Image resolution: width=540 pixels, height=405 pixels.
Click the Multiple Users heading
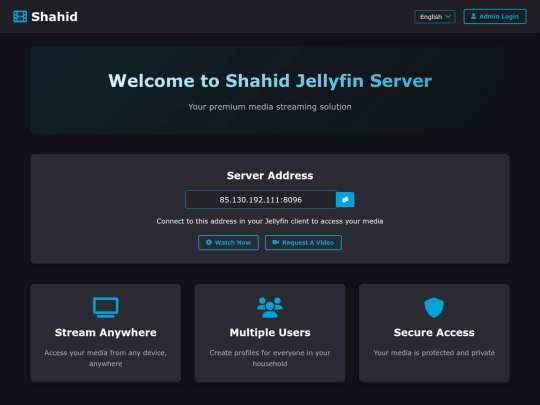pyautogui.click(x=270, y=332)
